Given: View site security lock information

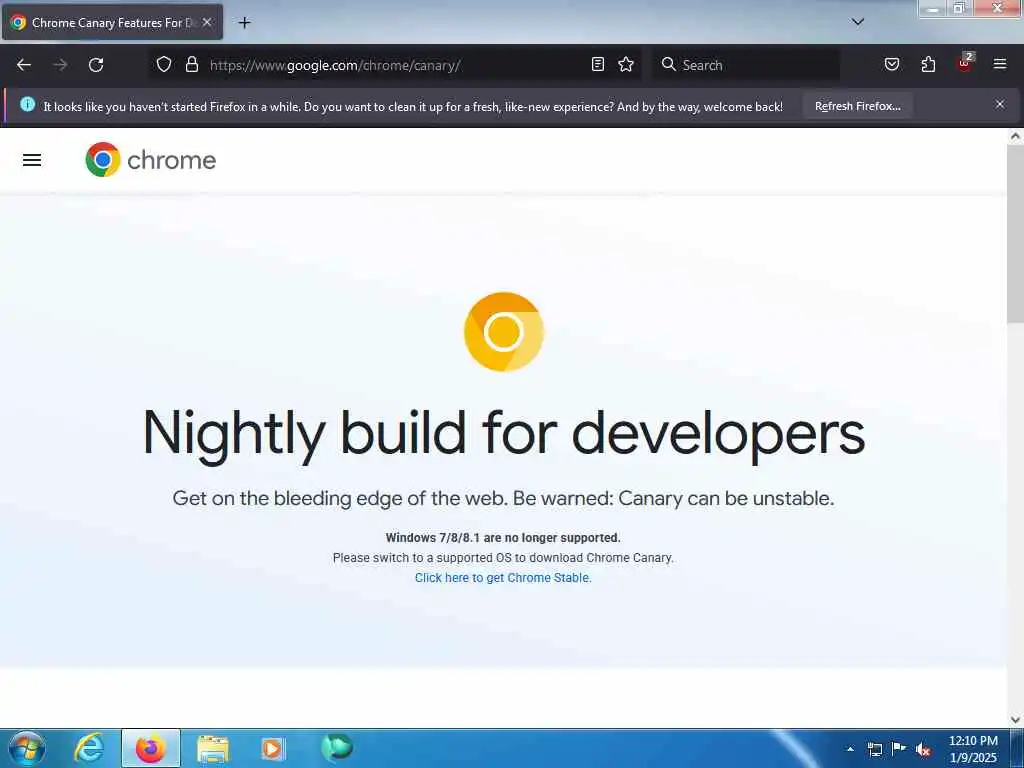Looking at the screenshot, I should [191, 64].
